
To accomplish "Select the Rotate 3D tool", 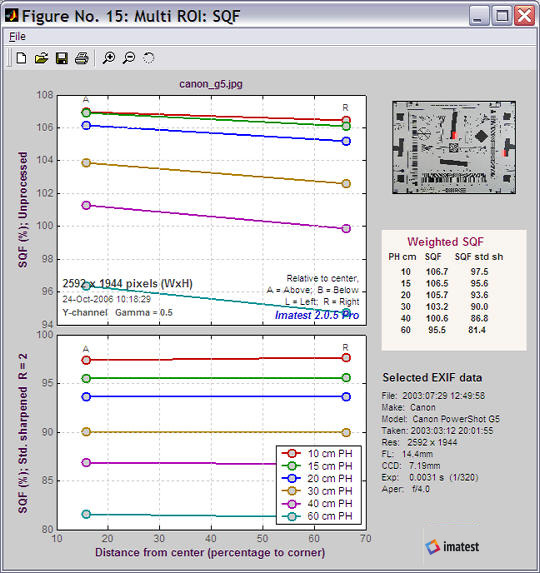I will click(x=148, y=58).
